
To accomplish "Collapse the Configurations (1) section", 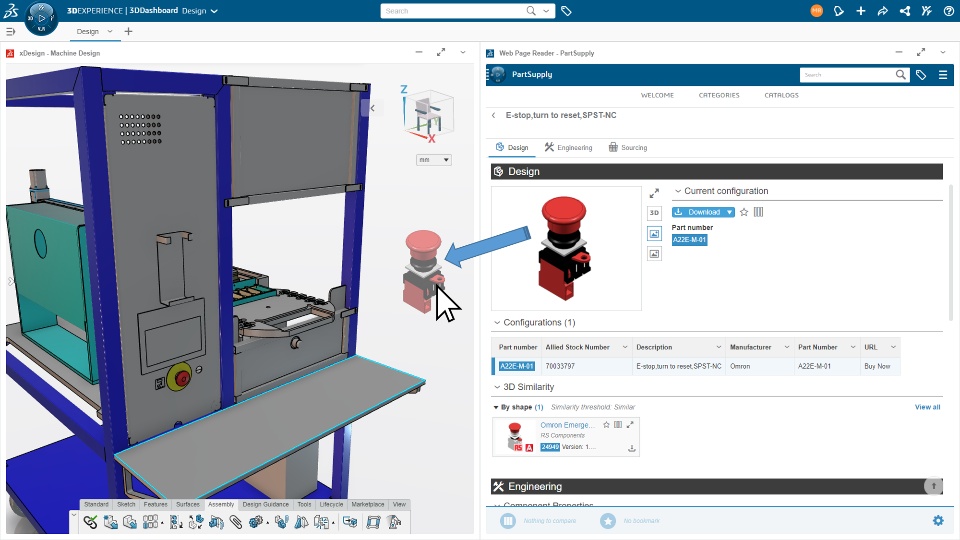I will click(x=497, y=323).
